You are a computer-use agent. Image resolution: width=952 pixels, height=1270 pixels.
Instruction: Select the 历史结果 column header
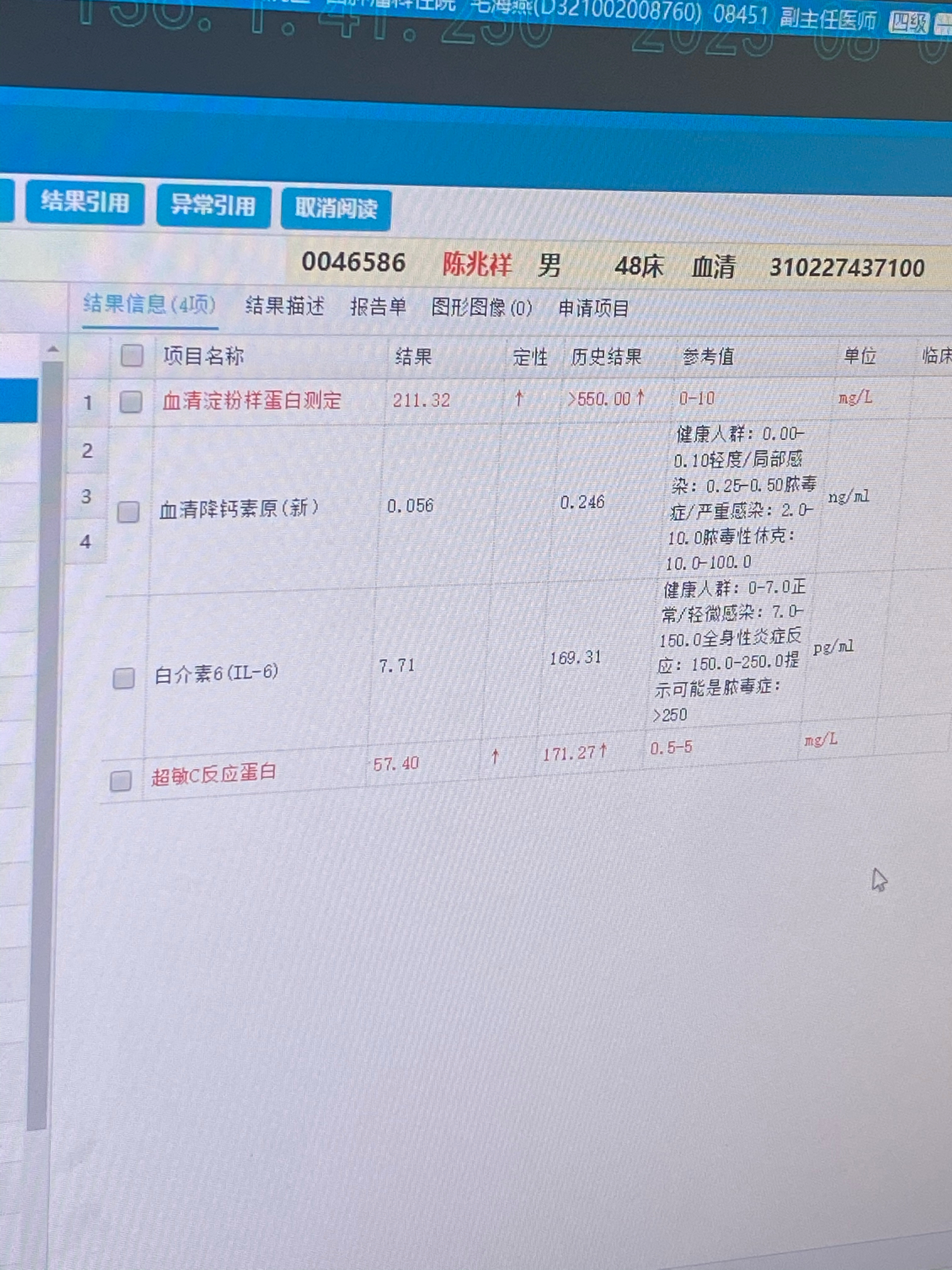click(x=606, y=357)
